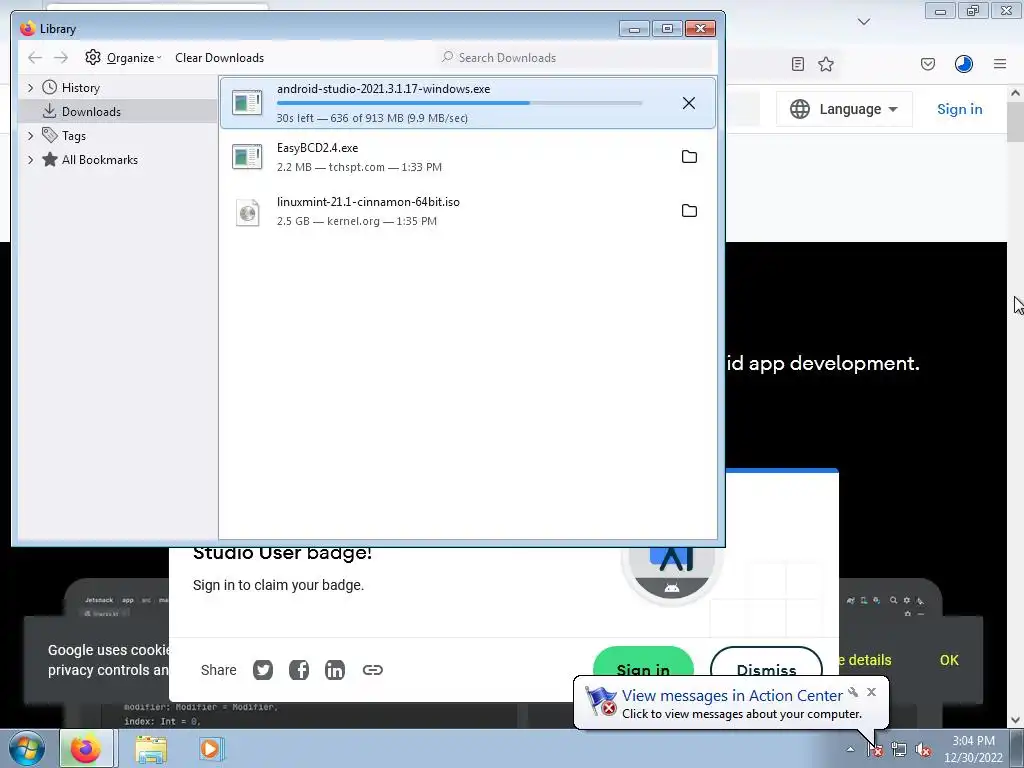Viewport: 1024px width, 768px height.
Task: Focus the Search Downloads field
Action: point(575,57)
